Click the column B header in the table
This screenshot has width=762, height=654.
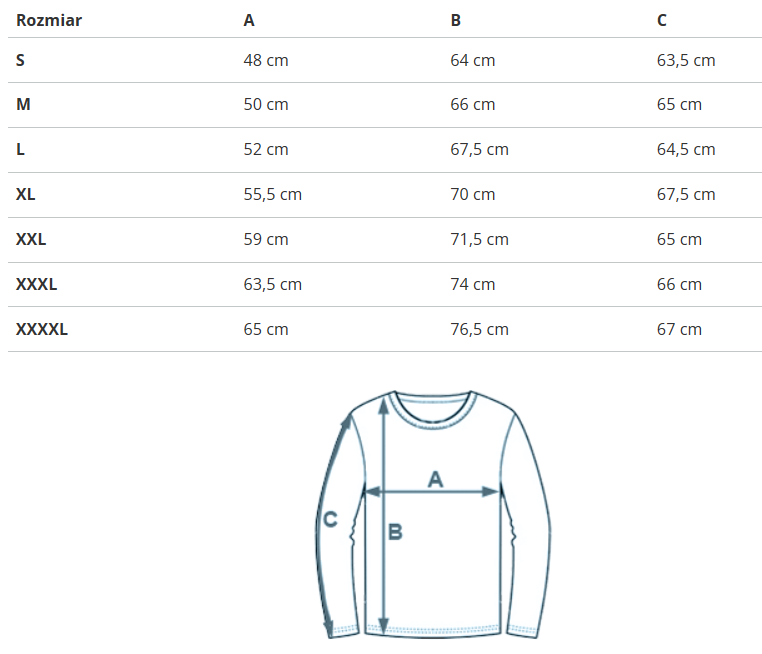point(456,20)
